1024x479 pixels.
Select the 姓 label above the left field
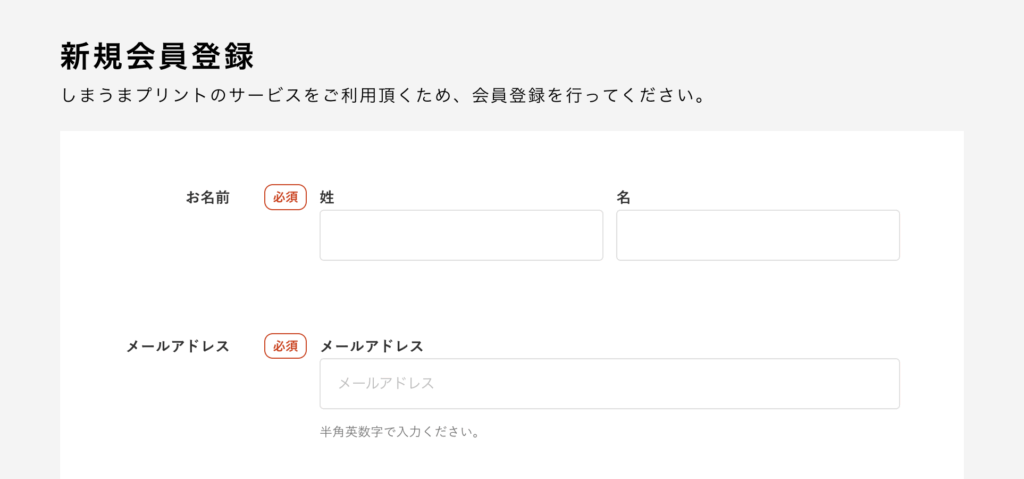(327, 198)
